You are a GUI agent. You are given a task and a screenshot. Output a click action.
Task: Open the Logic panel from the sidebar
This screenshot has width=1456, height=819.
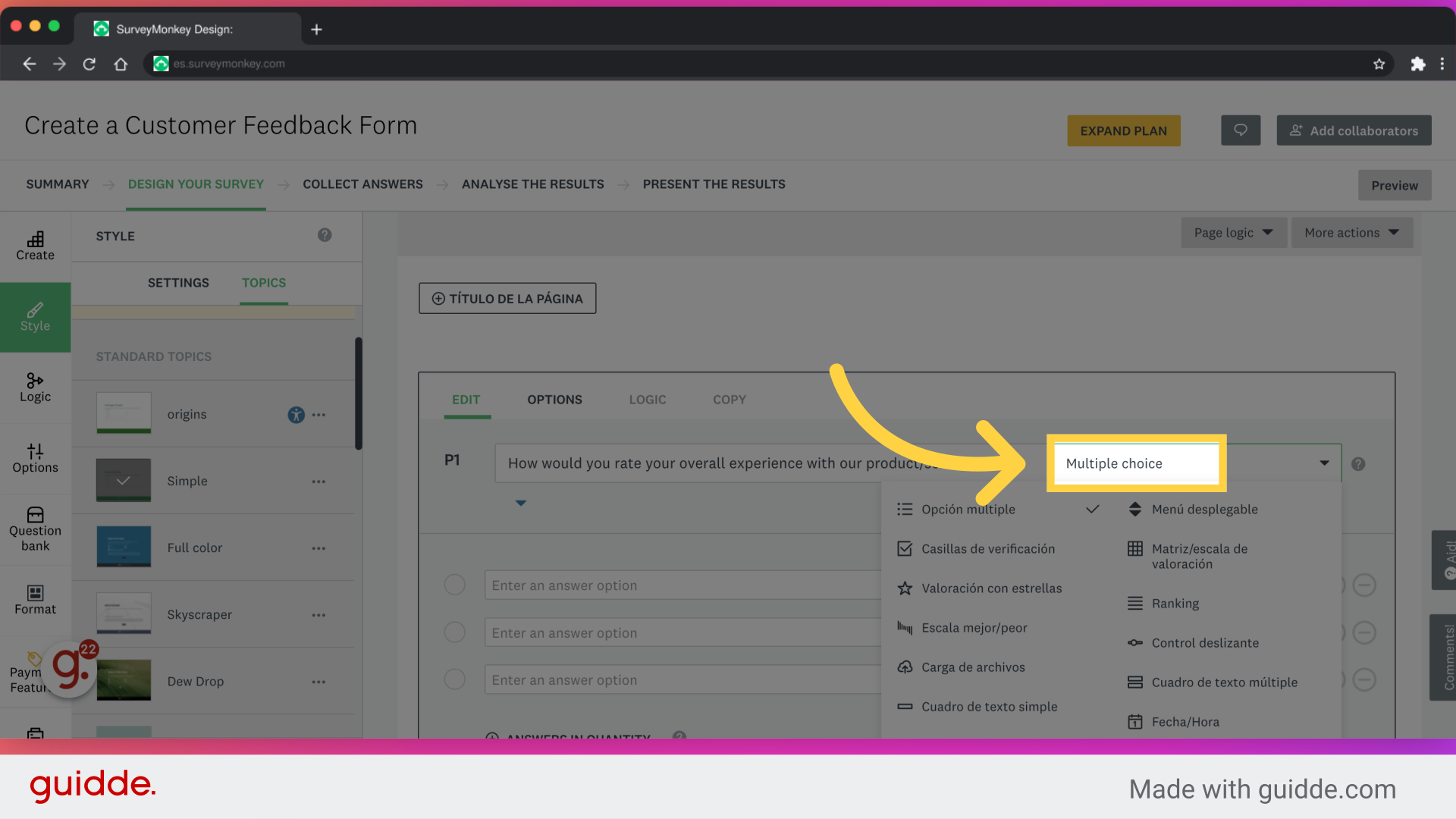35,388
